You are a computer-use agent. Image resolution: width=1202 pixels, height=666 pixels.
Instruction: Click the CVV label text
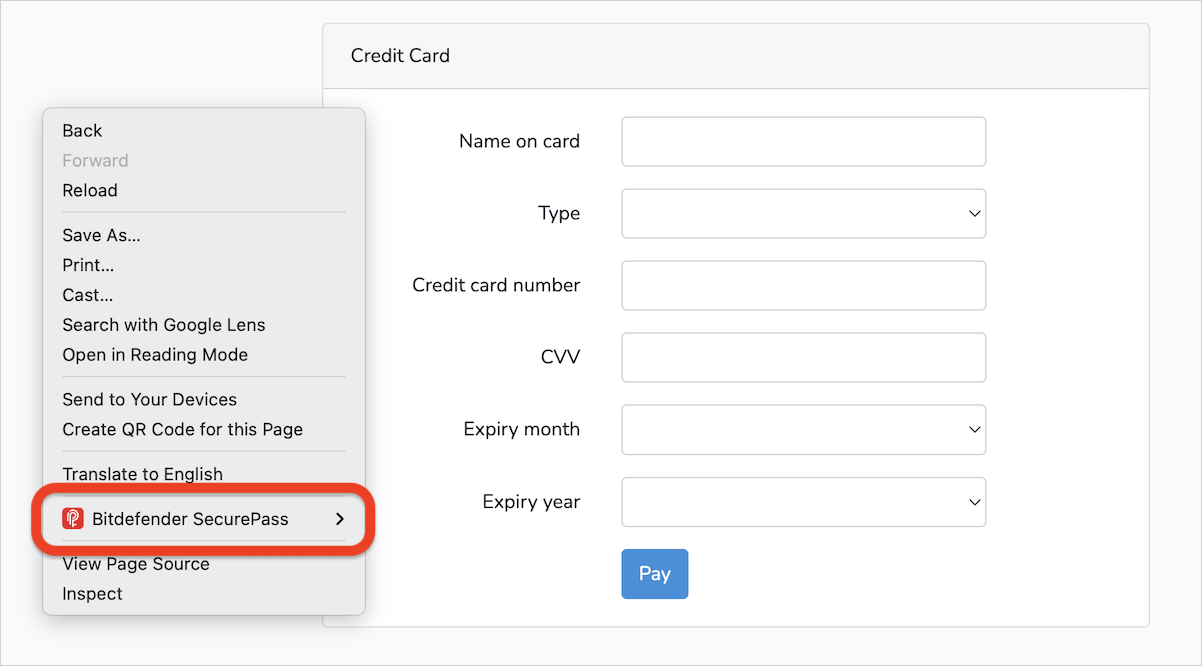click(560, 358)
